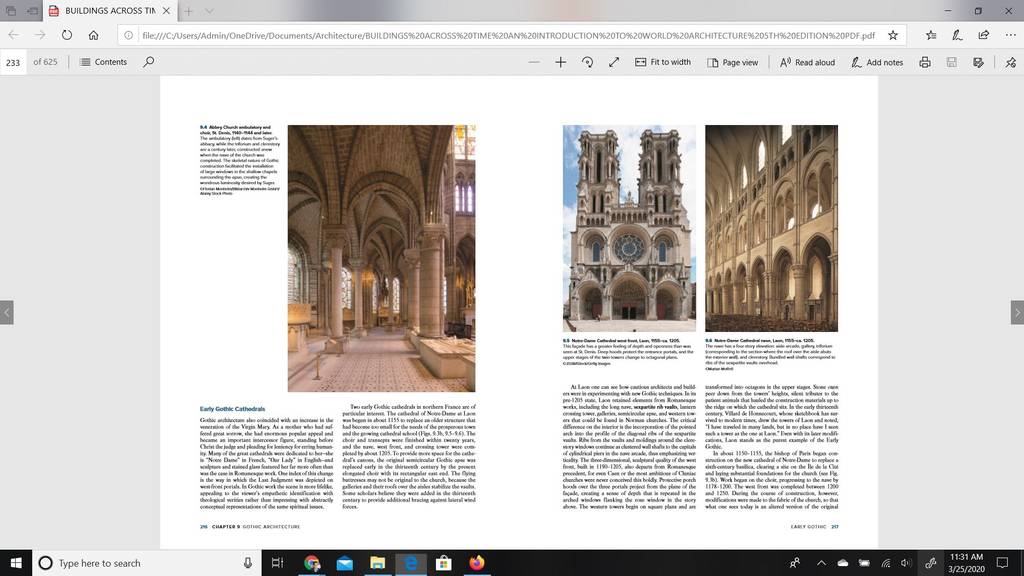Viewport: 1024px width, 576px height.
Task: Print the PDF document
Action: (925, 62)
